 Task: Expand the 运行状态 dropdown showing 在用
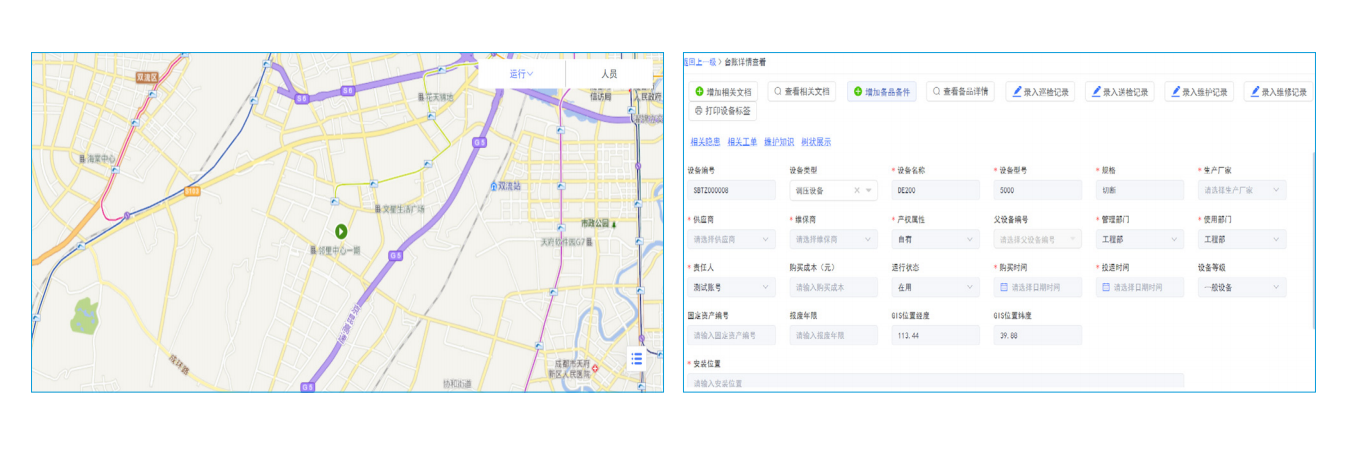pos(934,287)
